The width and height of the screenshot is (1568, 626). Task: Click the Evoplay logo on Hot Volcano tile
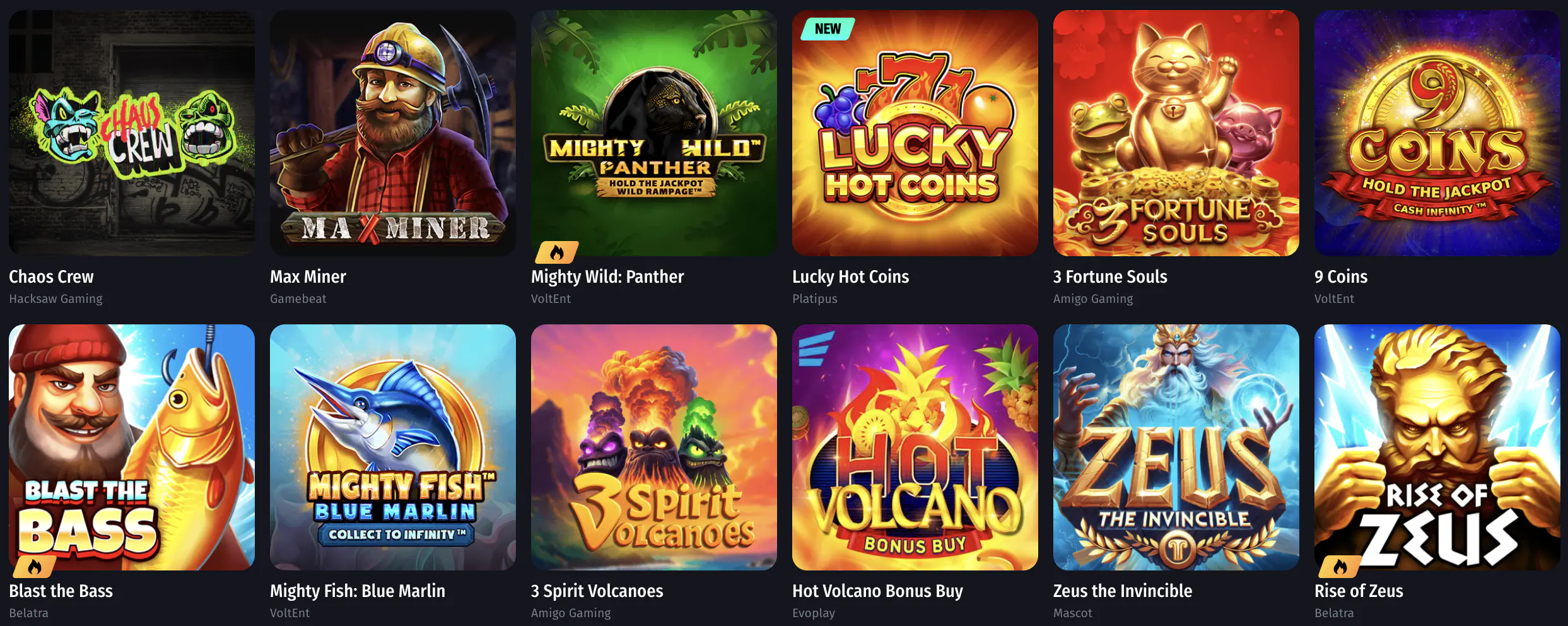816,348
